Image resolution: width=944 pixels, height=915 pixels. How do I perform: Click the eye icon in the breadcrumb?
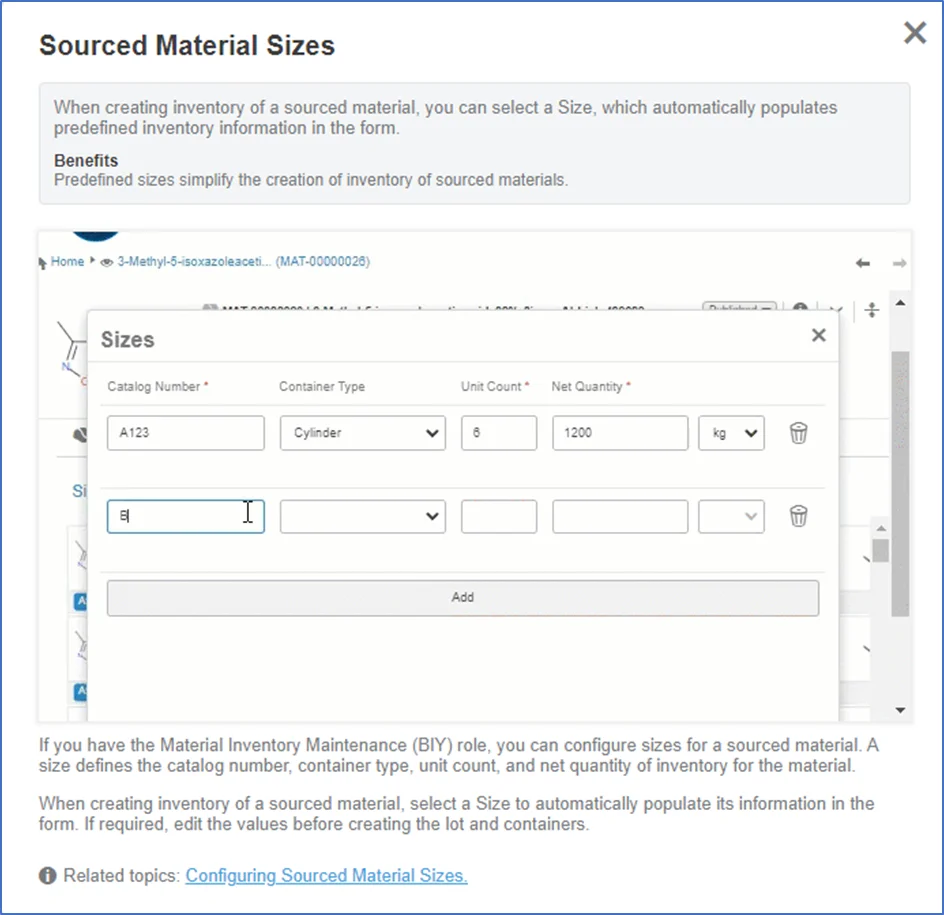(107, 262)
